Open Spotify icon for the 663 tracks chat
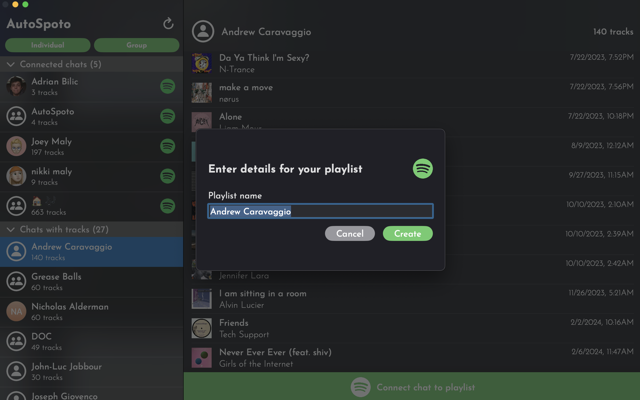The height and width of the screenshot is (400, 640). [167, 206]
